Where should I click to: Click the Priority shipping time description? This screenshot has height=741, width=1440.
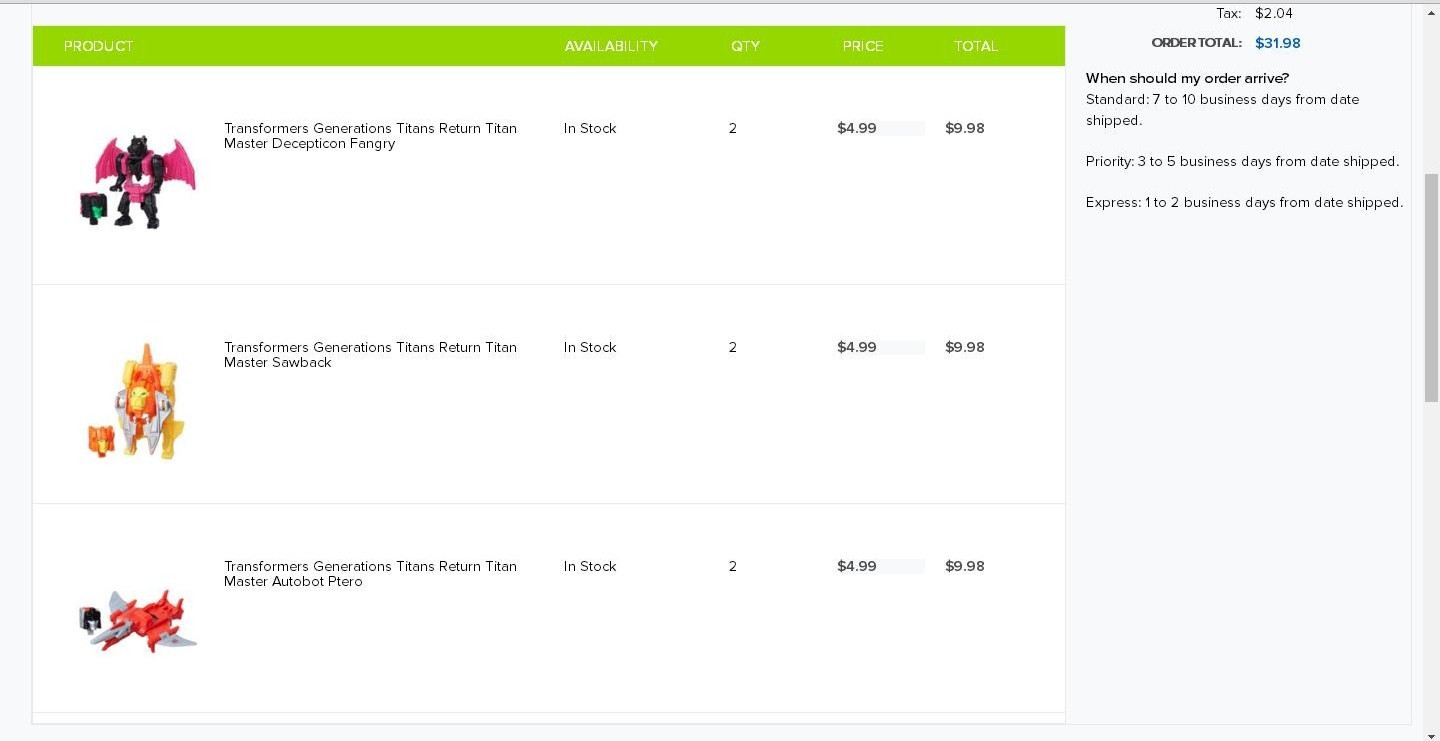point(1243,161)
